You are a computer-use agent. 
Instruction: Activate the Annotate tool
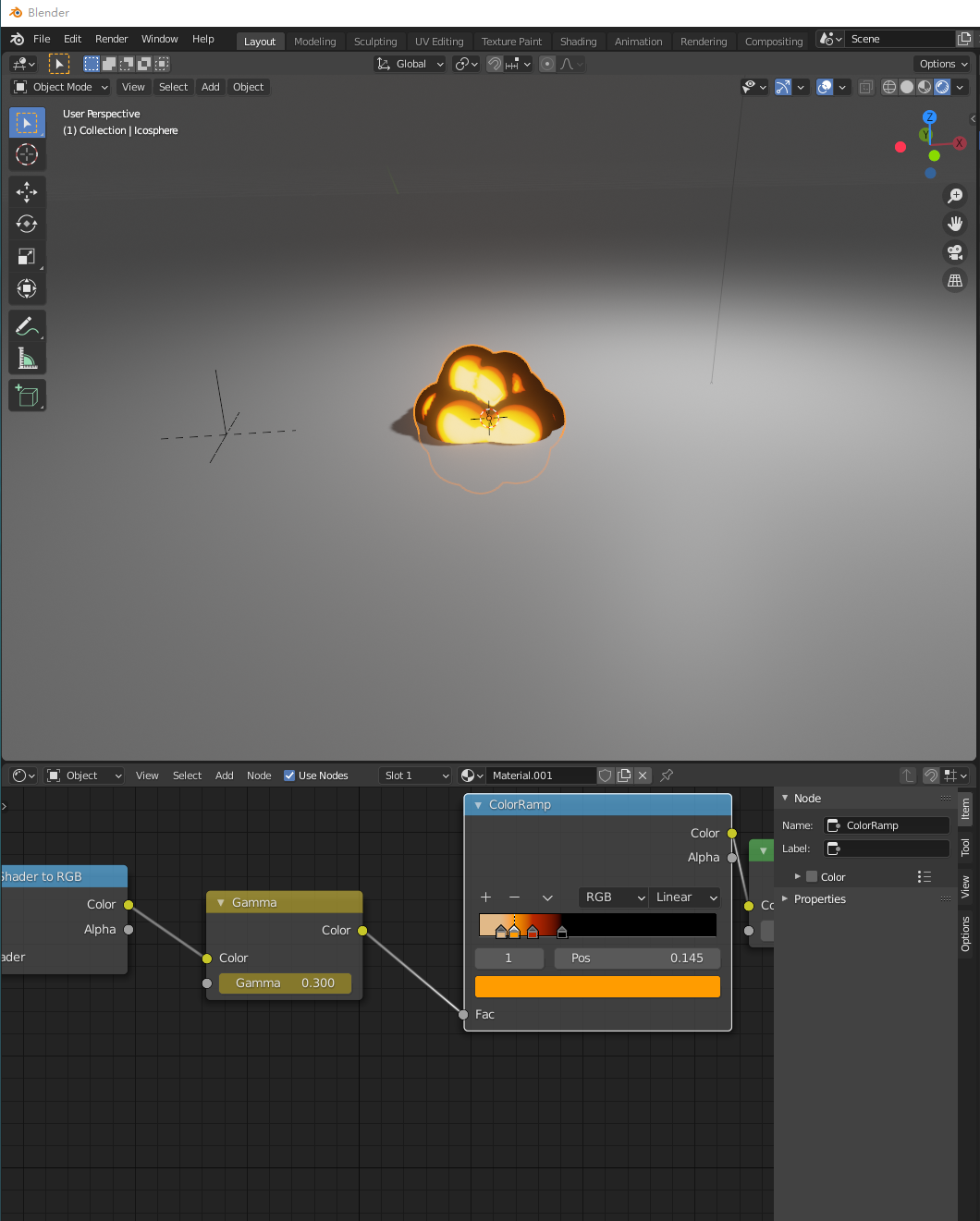coord(27,326)
